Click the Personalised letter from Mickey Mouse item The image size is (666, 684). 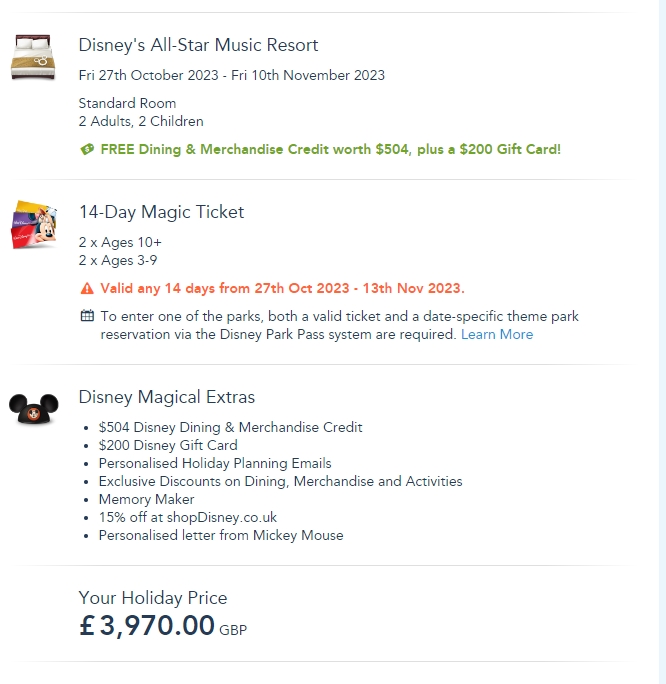pos(220,535)
